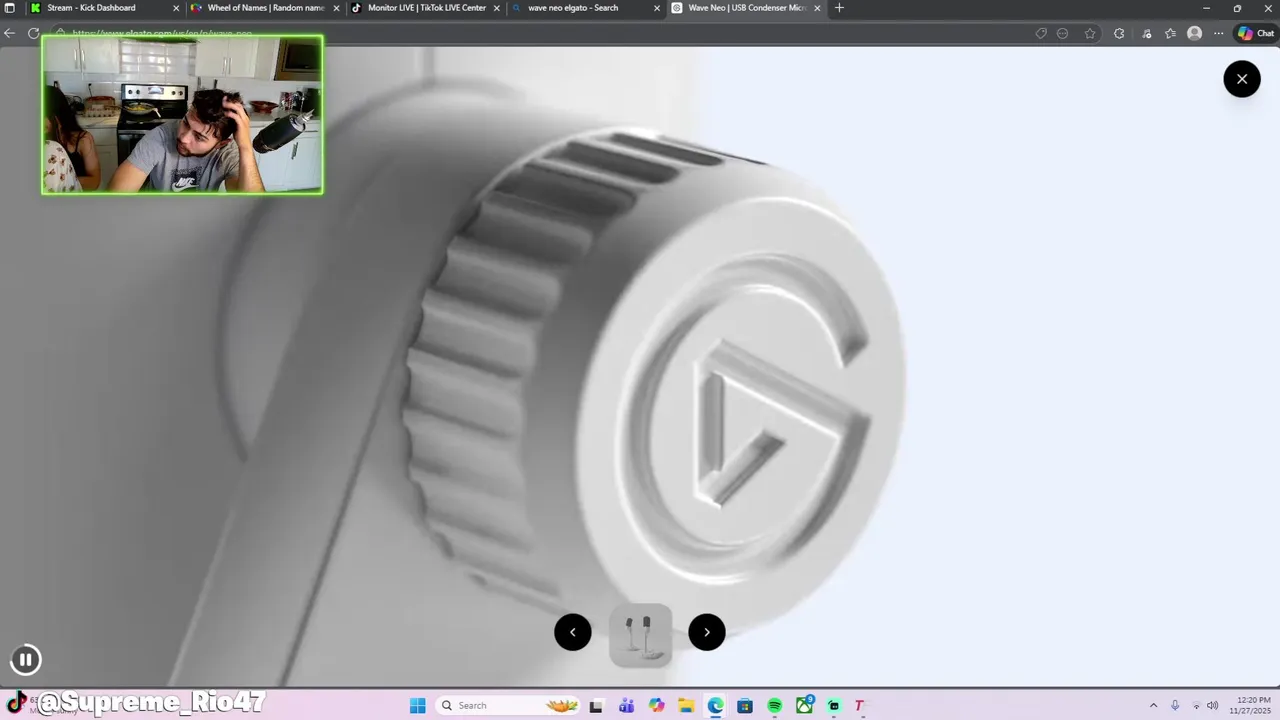Add this page to favorites star
Image resolution: width=1280 pixels, height=720 pixels.
[x=1090, y=33]
